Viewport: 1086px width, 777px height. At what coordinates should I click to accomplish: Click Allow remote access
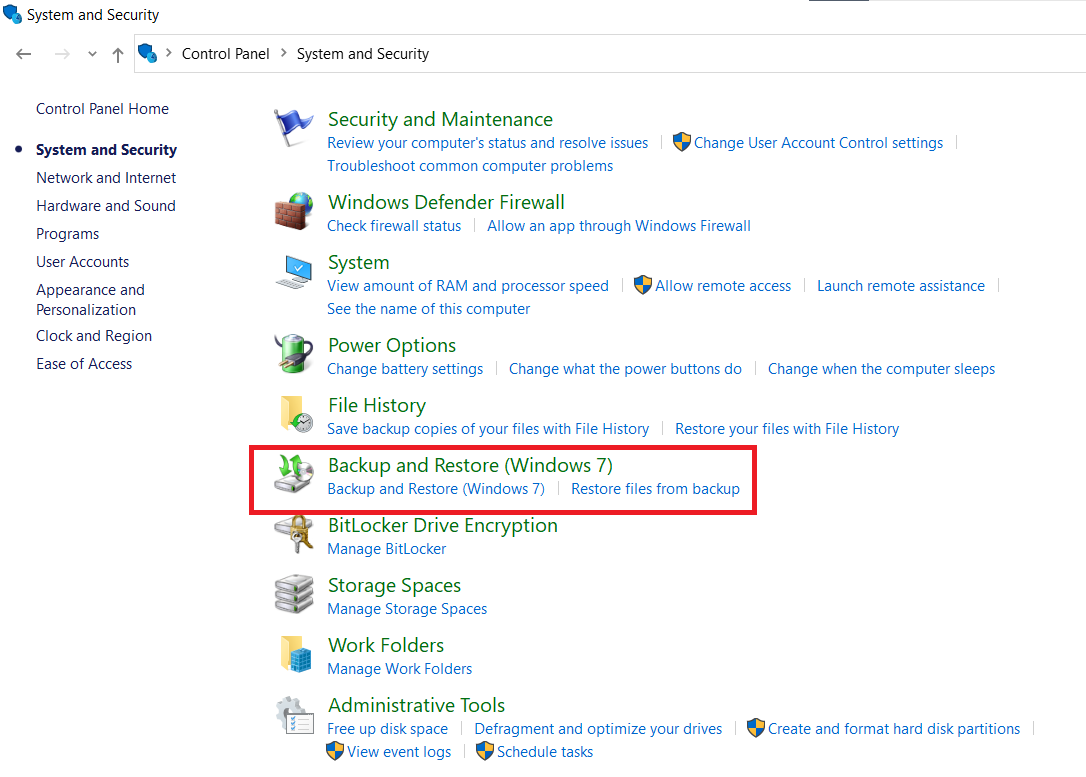(722, 285)
